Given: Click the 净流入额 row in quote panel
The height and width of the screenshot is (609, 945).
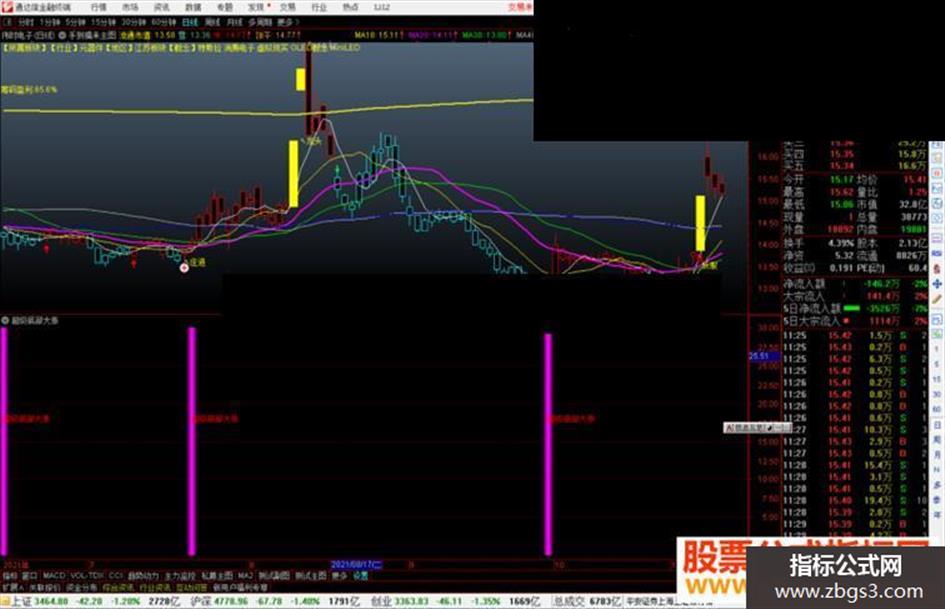Looking at the screenshot, I should (855, 283).
